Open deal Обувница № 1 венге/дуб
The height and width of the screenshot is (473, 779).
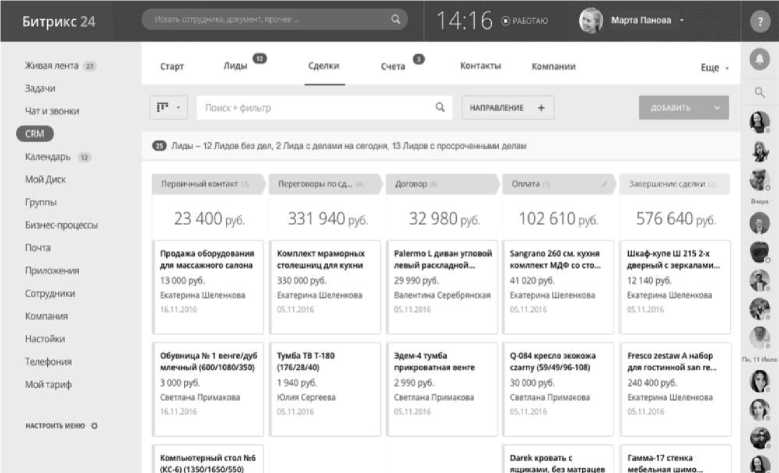[208, 389]
